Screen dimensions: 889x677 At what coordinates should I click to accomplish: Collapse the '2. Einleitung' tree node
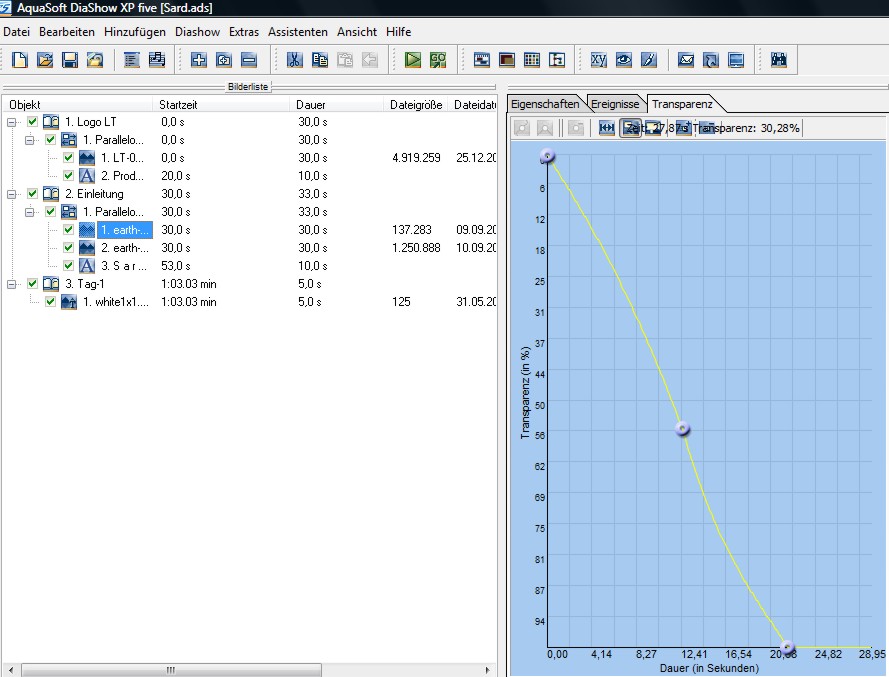pyautogui.click(x=12, y=194)
